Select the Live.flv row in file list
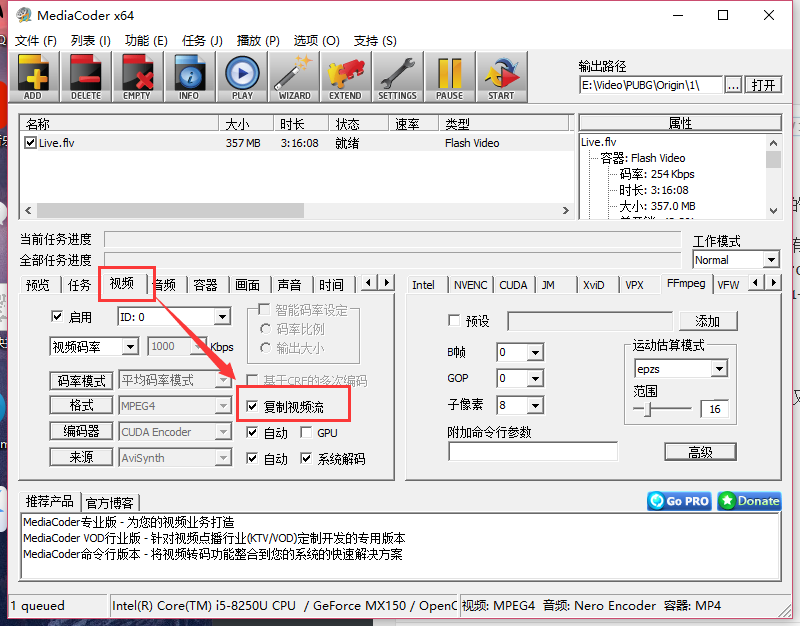The height and width of the screenshot is (626, 800). (297, 143)
